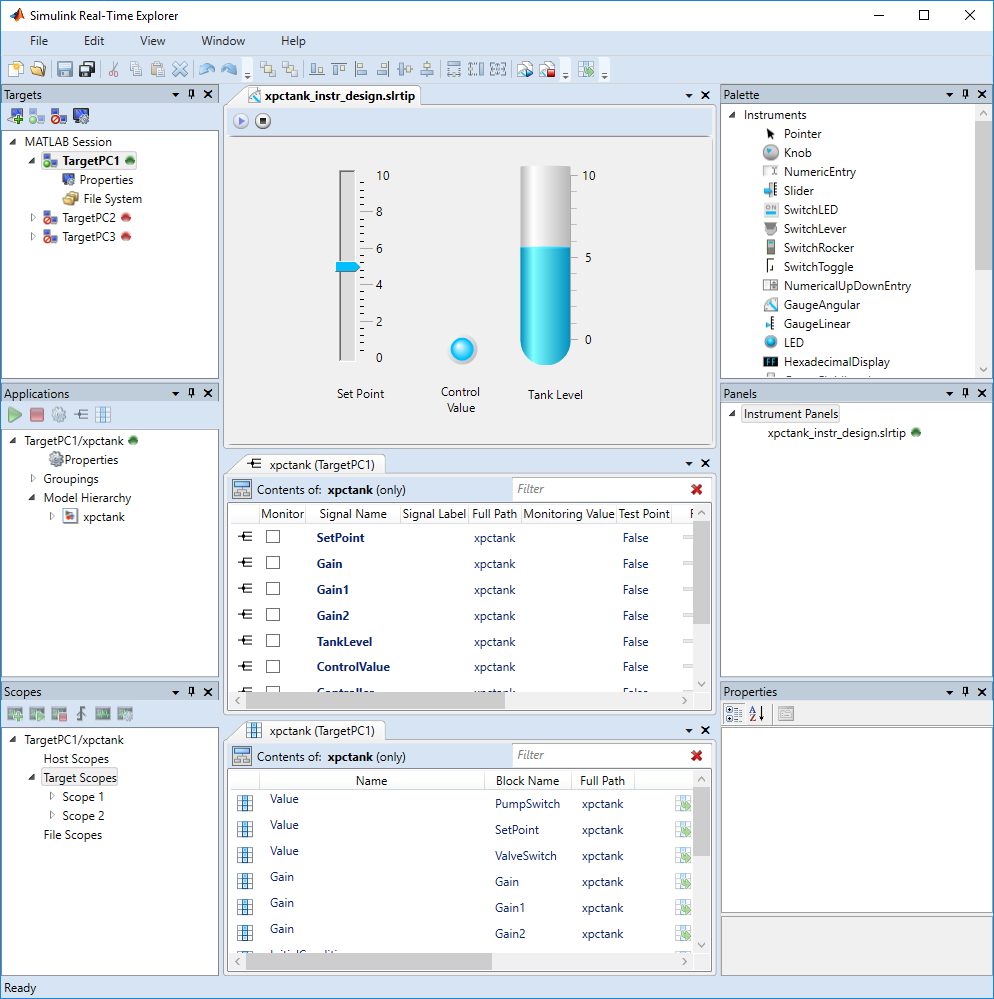Check Monitor box for Gain1 signal
This screenshot has height=999, width=994.
pos(273,589)
